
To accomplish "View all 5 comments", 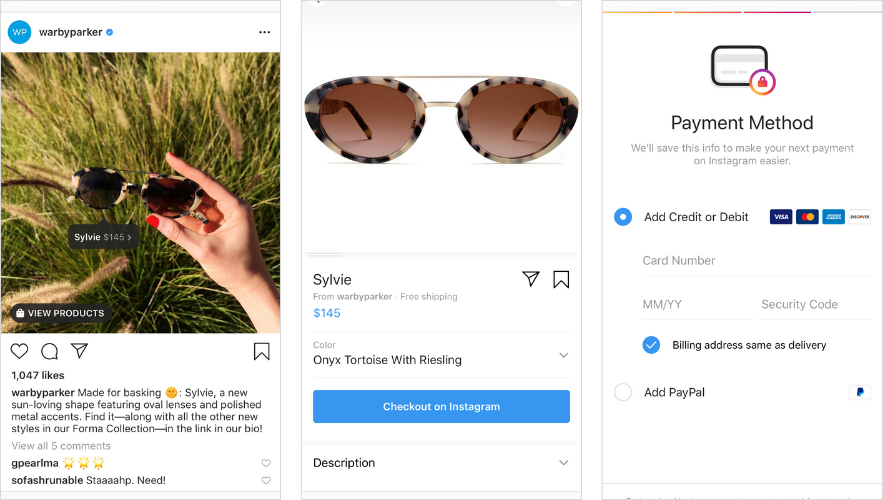I will pyautogui.click(x=61, y=446).
